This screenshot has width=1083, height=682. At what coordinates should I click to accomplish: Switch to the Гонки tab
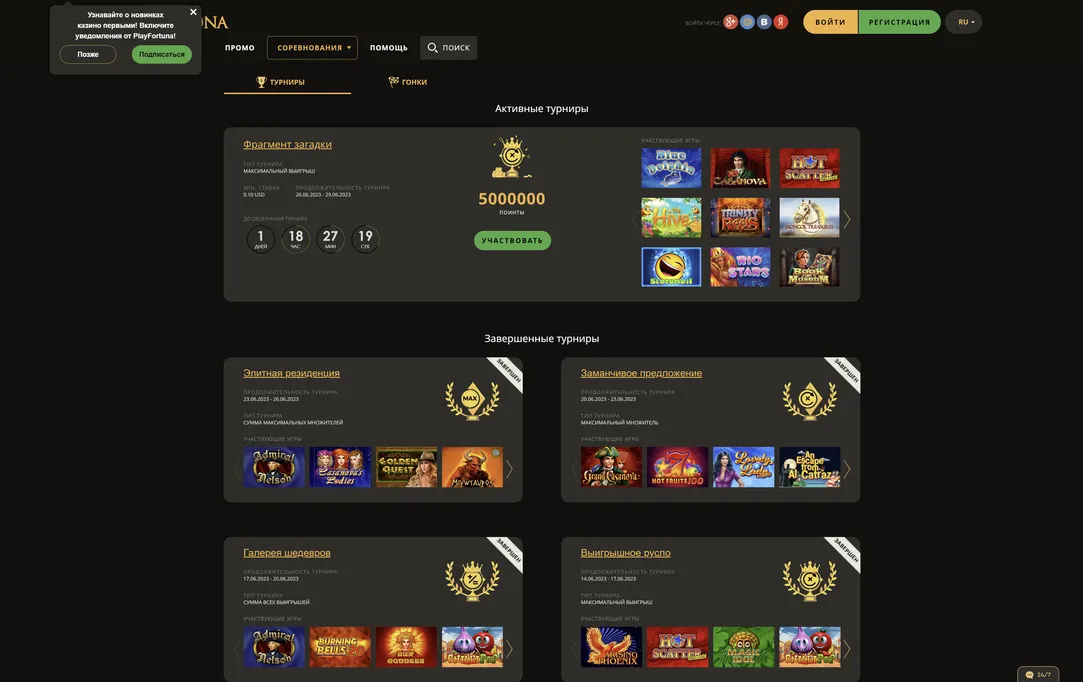click(x=408, y=82)
